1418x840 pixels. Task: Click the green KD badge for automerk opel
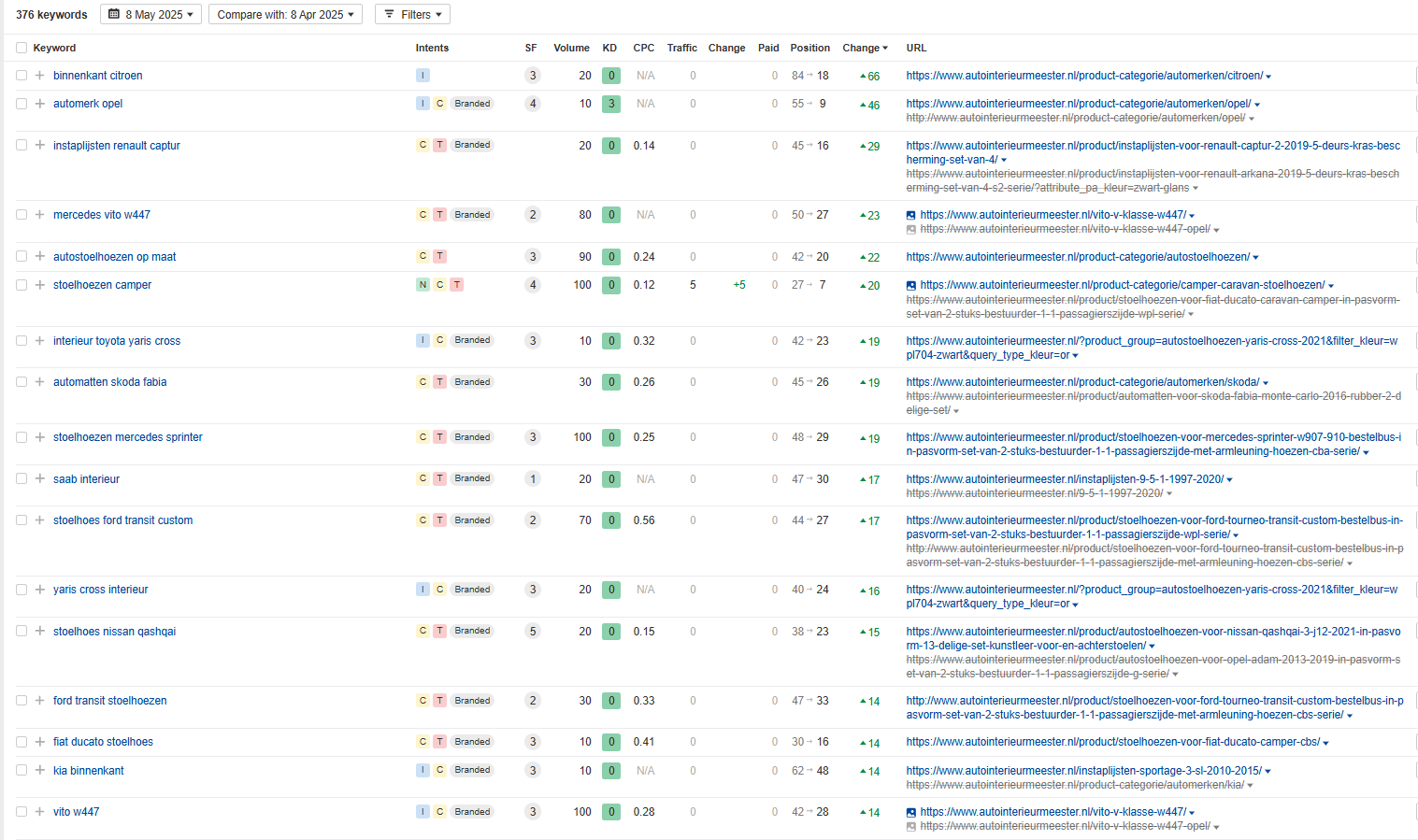(x=611, y=104)
